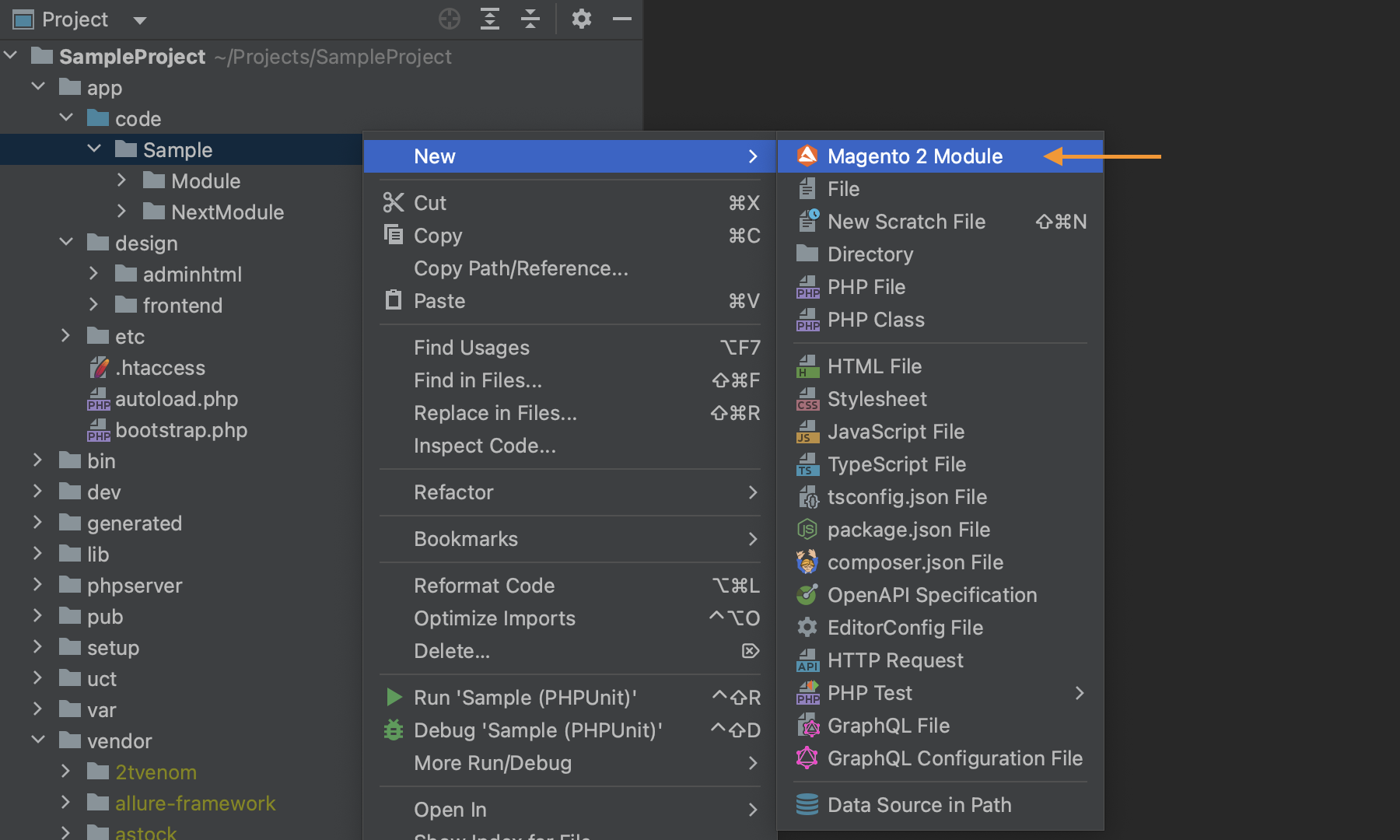
Task: Select Find Usages
Action: coord(570,348)
